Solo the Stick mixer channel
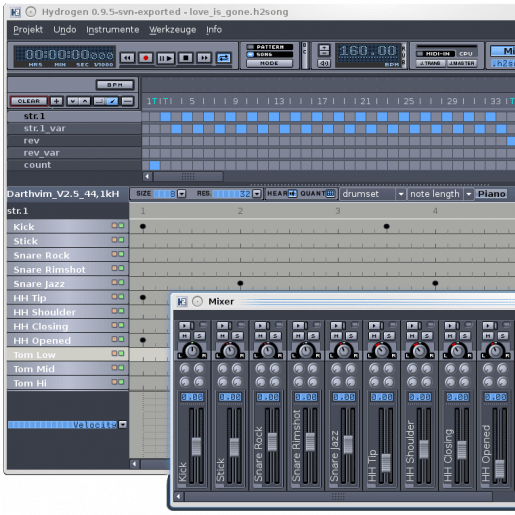Viewport: 515px width, 515px height. point(237,336)
